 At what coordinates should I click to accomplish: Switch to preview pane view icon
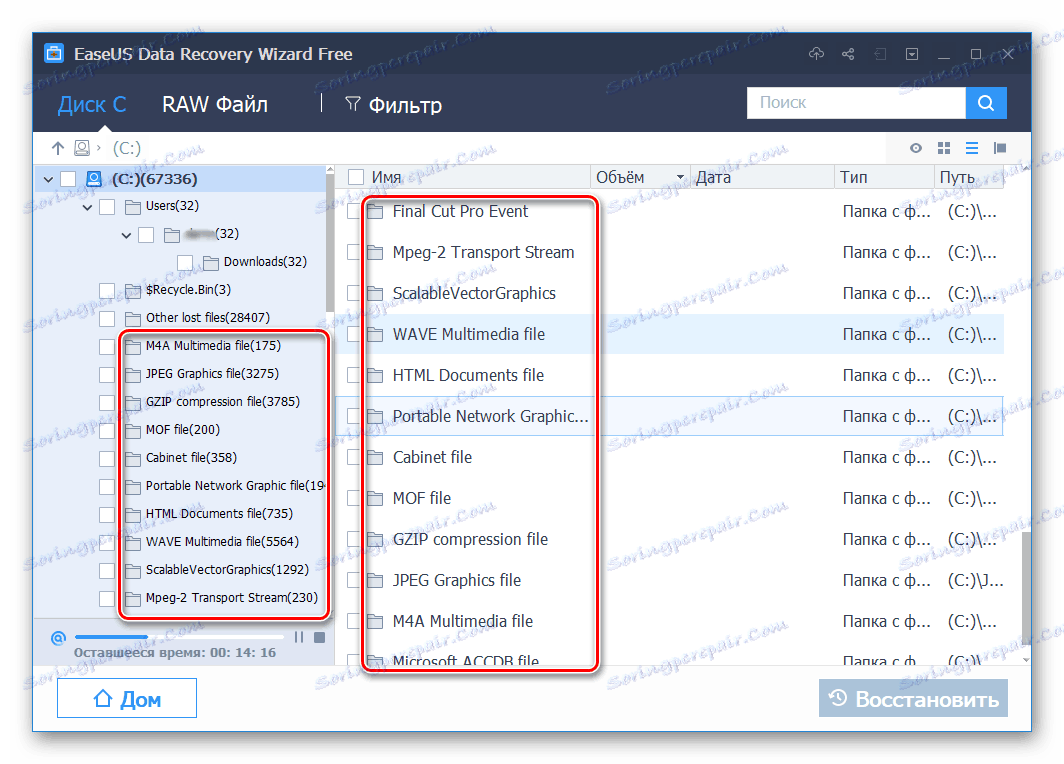pyautogui.click(x=1000, y=148)
